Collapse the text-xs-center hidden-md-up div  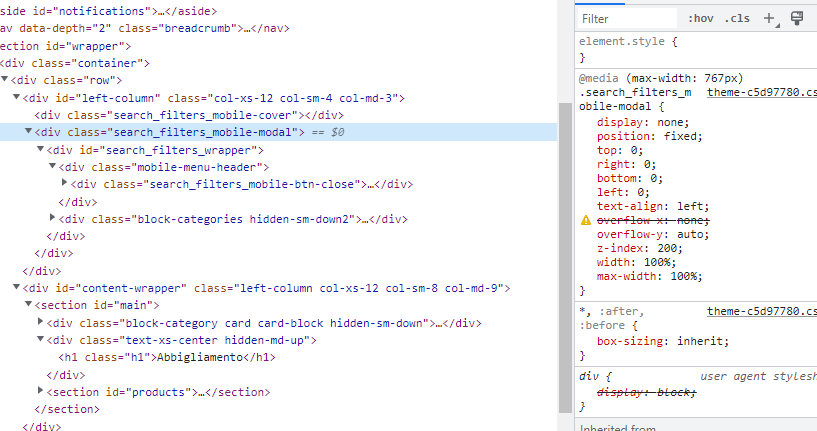point(41,339)
